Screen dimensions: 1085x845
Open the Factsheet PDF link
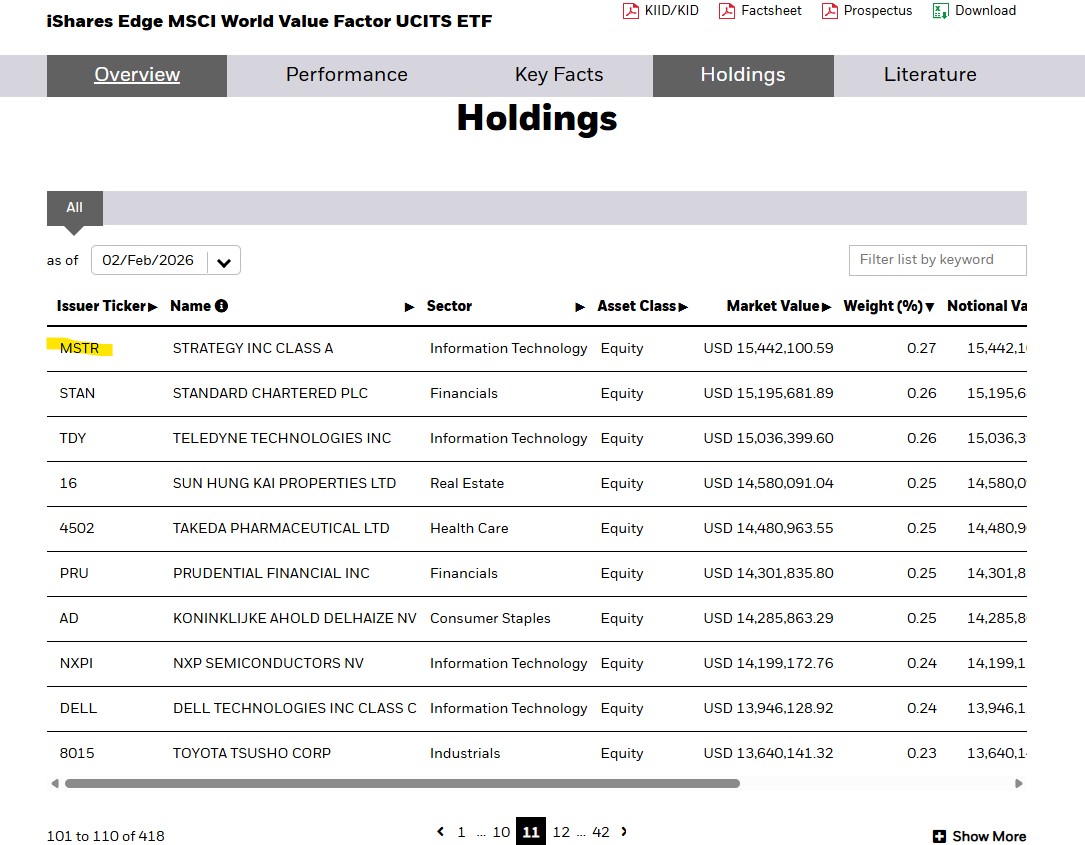tap(760, 10)
